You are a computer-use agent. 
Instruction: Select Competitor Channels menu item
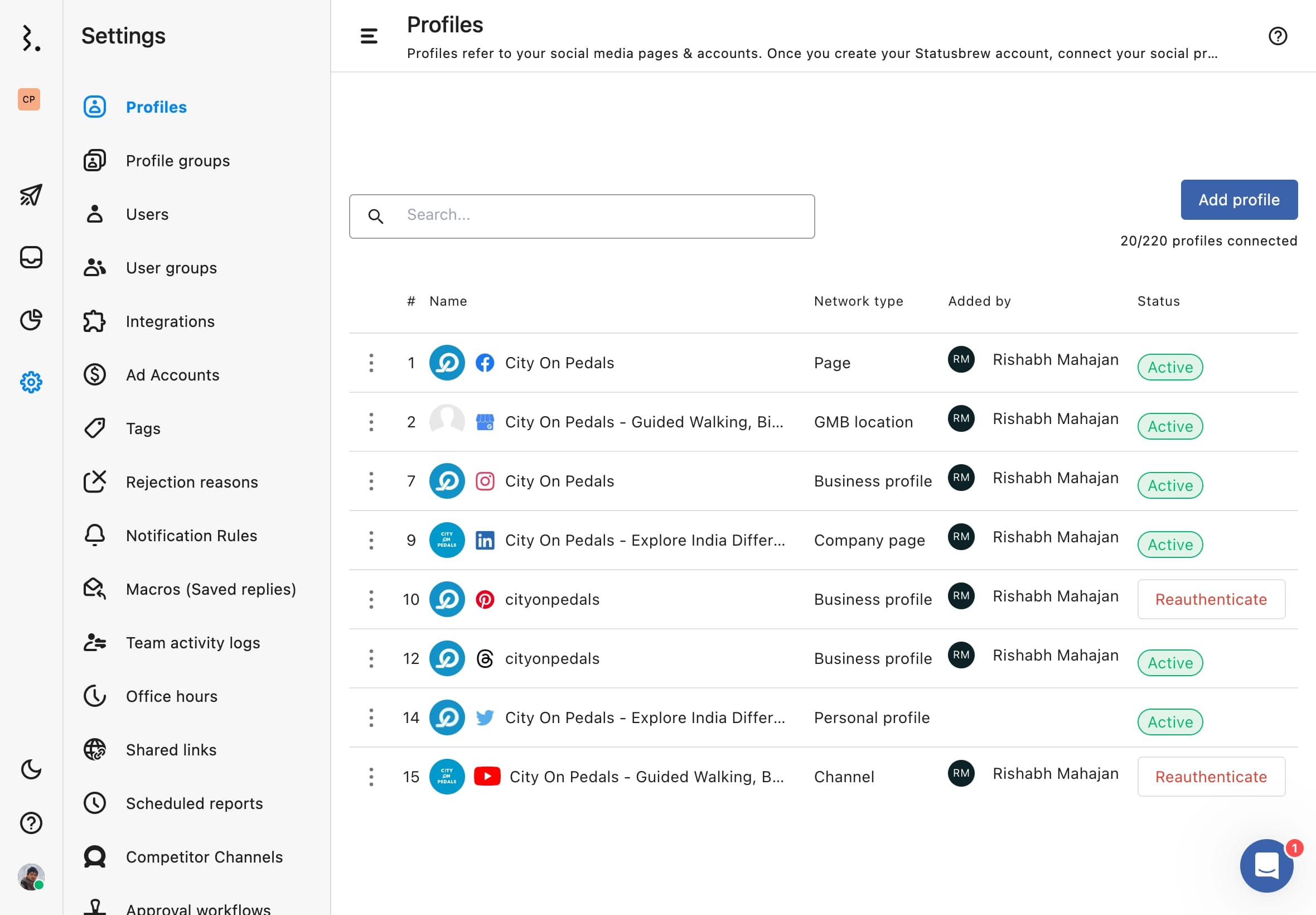[x=204, y=857]
